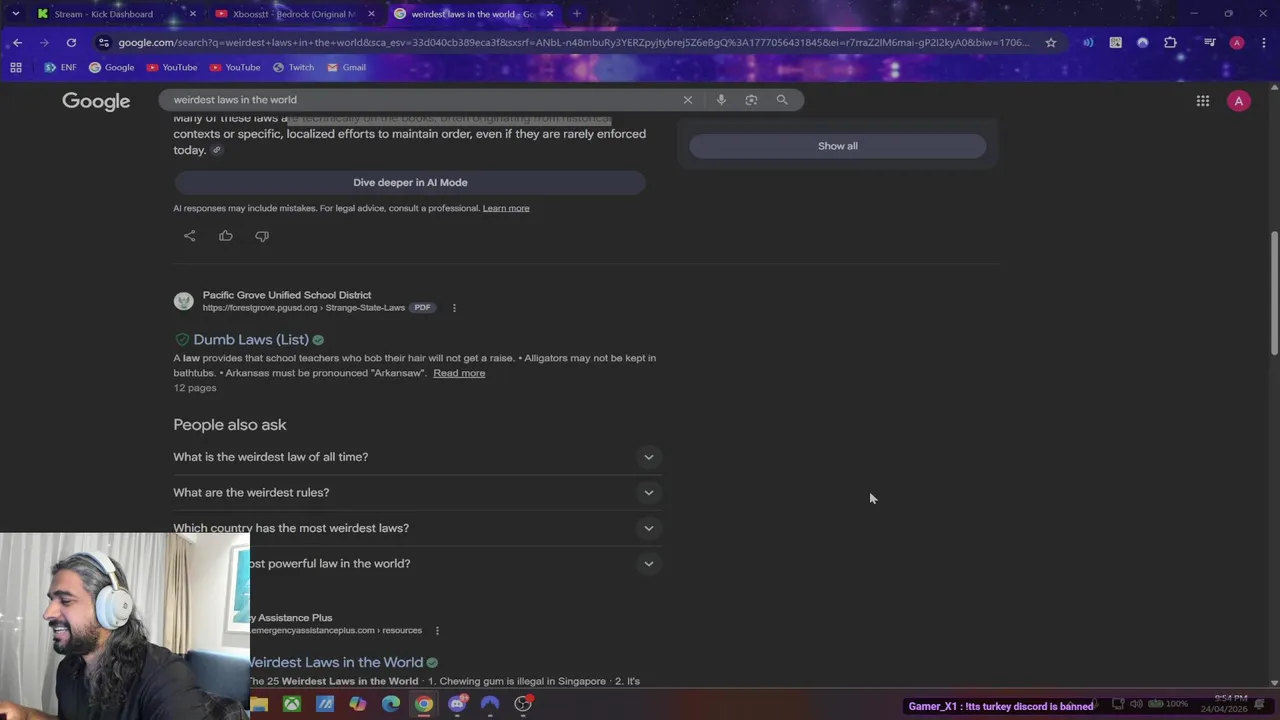Open Microsoft Edge from the taskbar
Screen dimensions: 1280x720
pos(391,704)
